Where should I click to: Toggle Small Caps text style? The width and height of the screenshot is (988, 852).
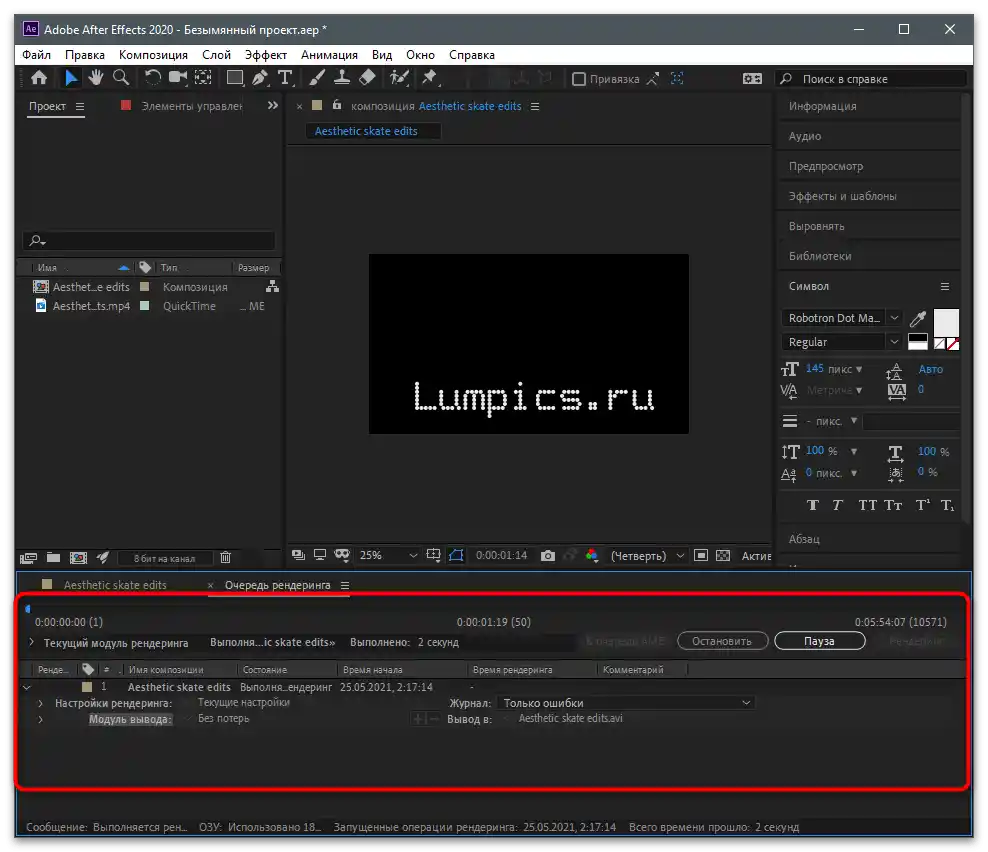tap(893, 505)
